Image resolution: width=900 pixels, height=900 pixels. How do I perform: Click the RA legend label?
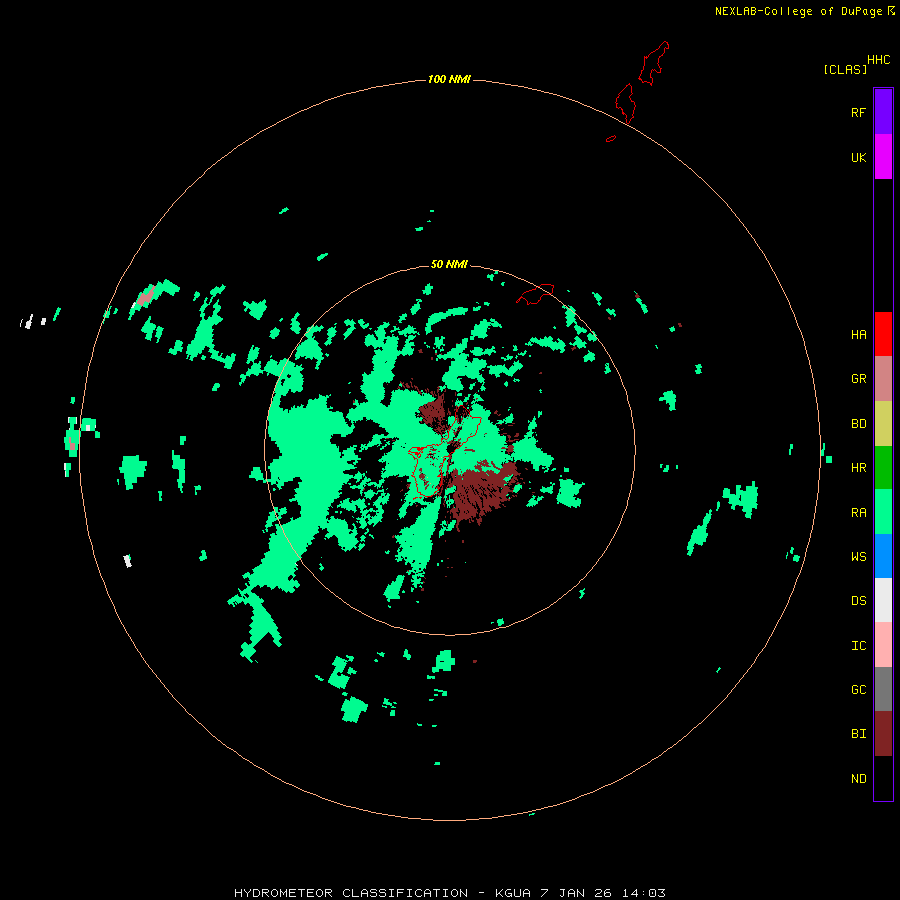(x=858, y=513)
